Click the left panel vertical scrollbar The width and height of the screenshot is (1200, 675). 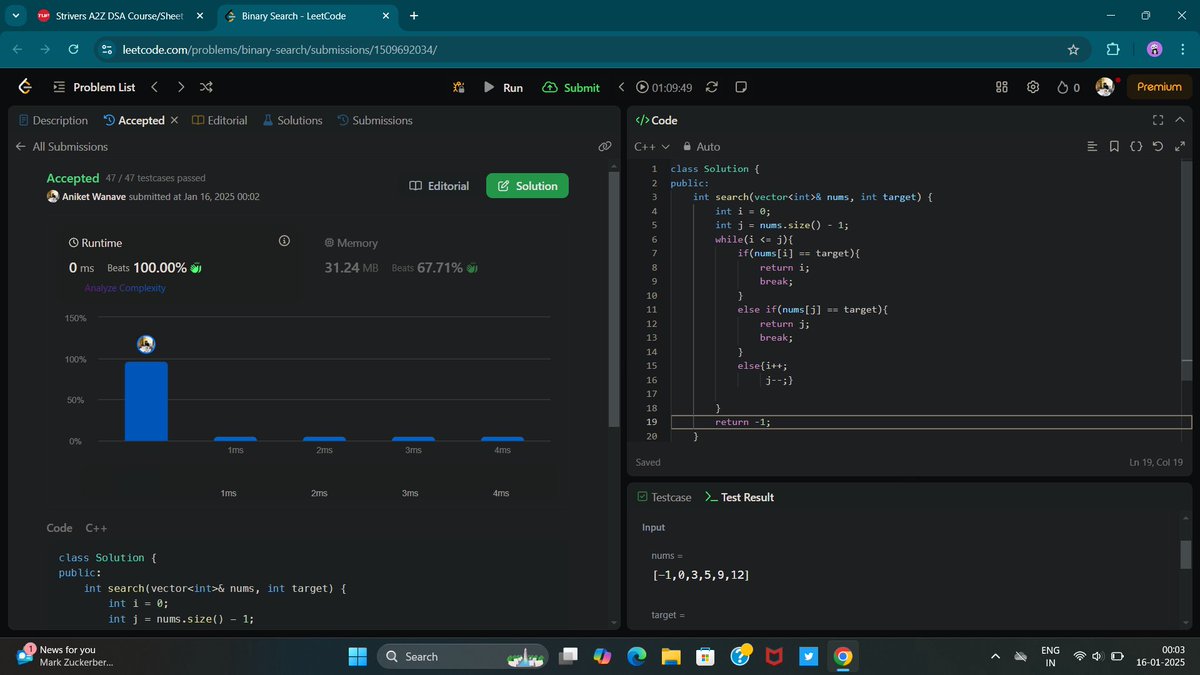(x=613, y=300)
